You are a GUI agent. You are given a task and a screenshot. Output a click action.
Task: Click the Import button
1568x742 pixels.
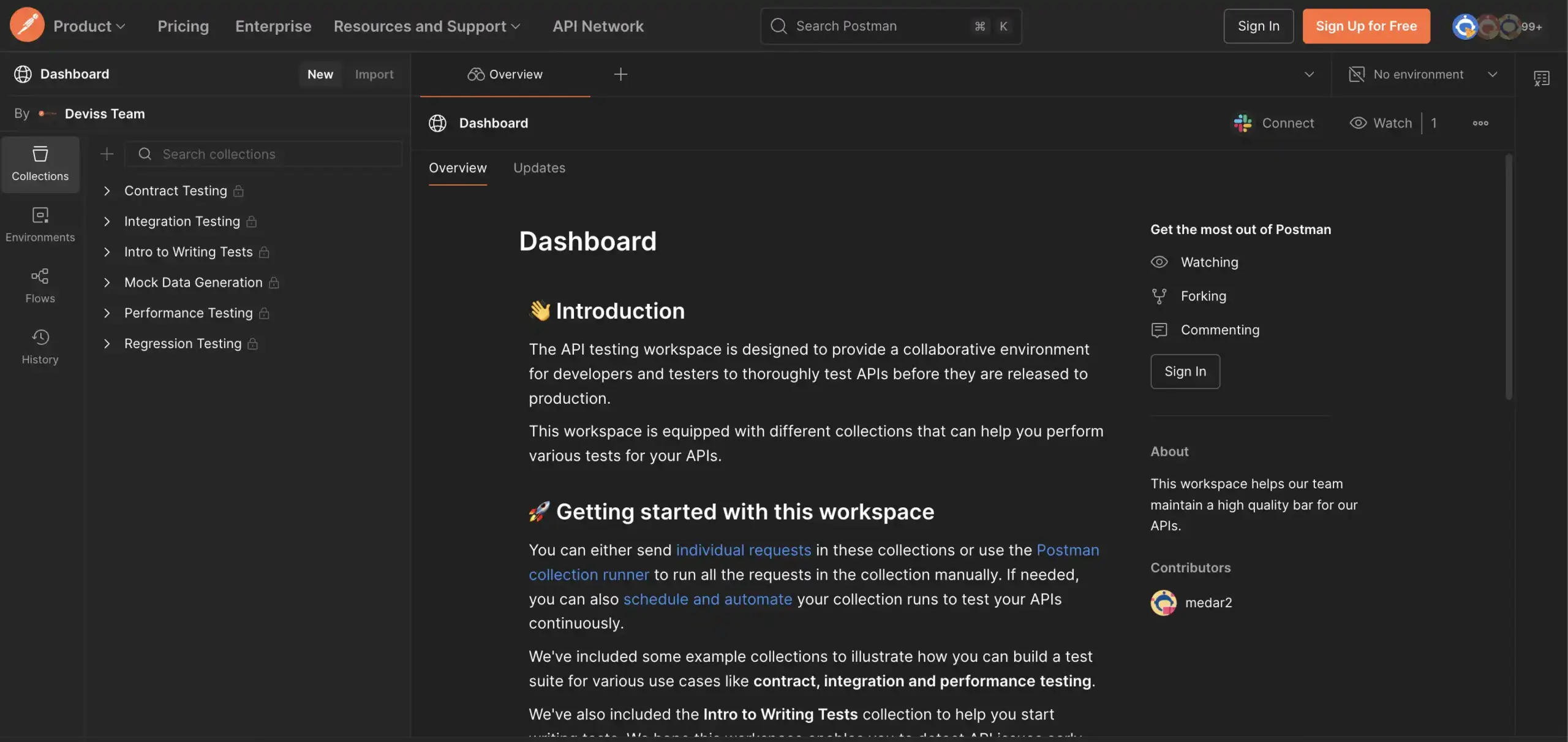[374, 74]
